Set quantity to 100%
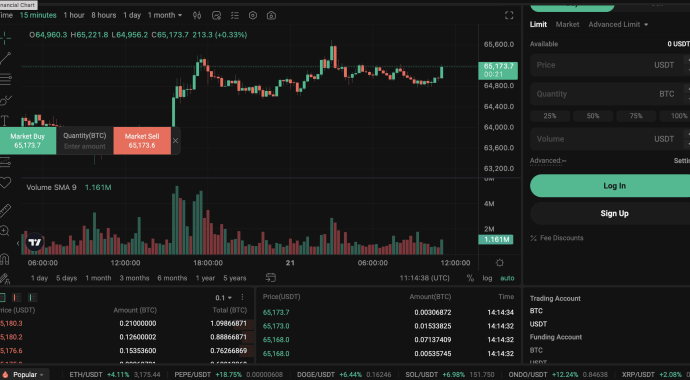 (x=675, y=116)
